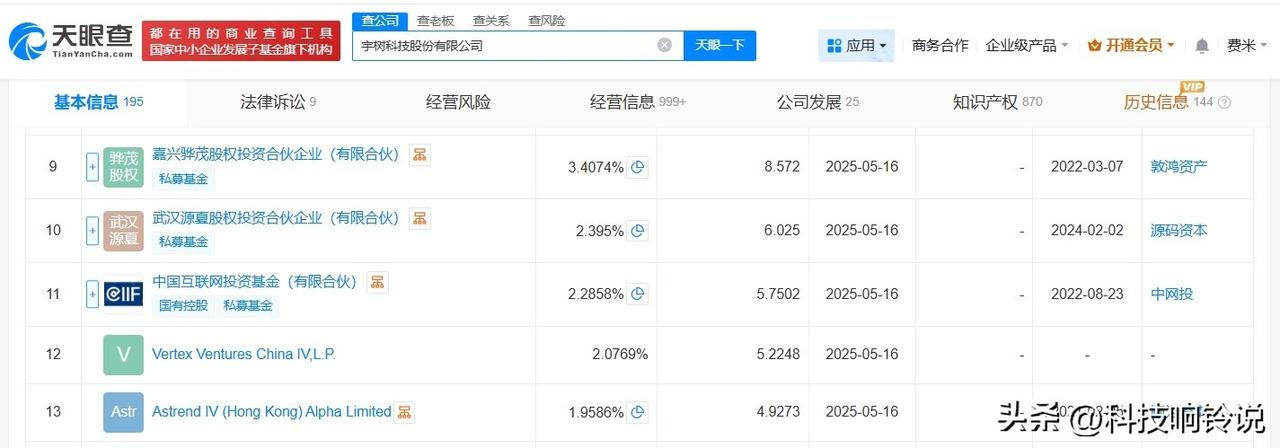The image size is (1280, 448).
Task: Click the 4.9273 capital value
Action: pos(776,412)
